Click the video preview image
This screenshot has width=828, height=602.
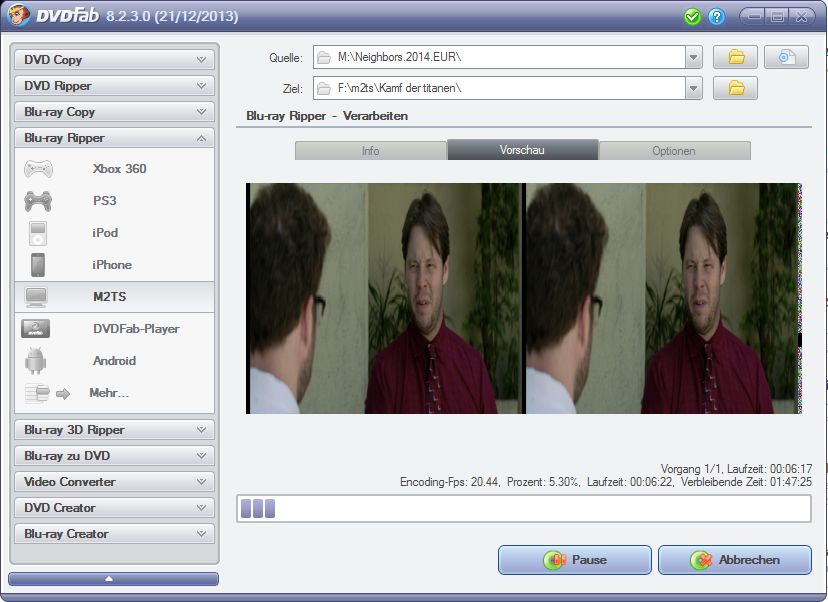(524, 298)
